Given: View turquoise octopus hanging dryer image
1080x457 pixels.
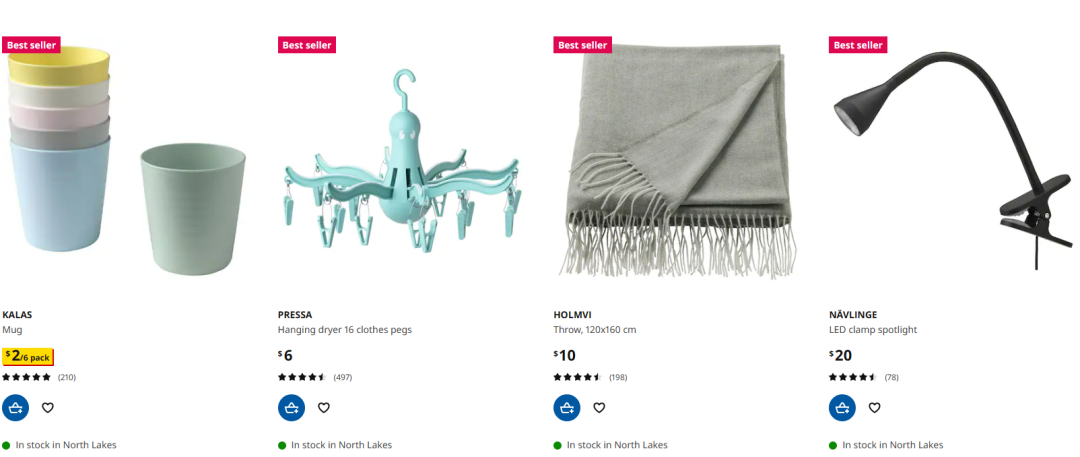Looking at the screenshot, I should pos(399,162).
